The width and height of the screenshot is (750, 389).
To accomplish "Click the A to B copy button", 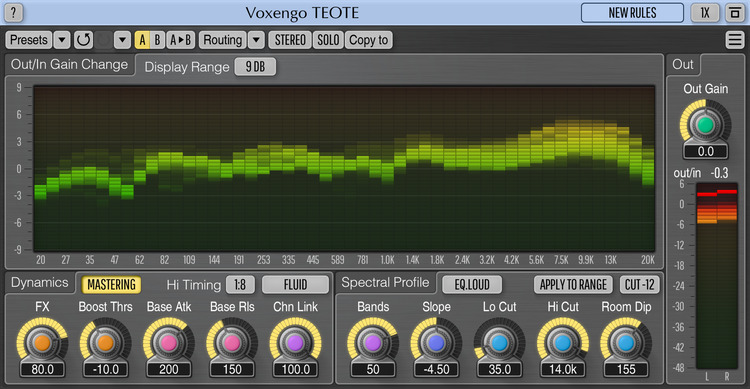I will click(x=181, y=40).
